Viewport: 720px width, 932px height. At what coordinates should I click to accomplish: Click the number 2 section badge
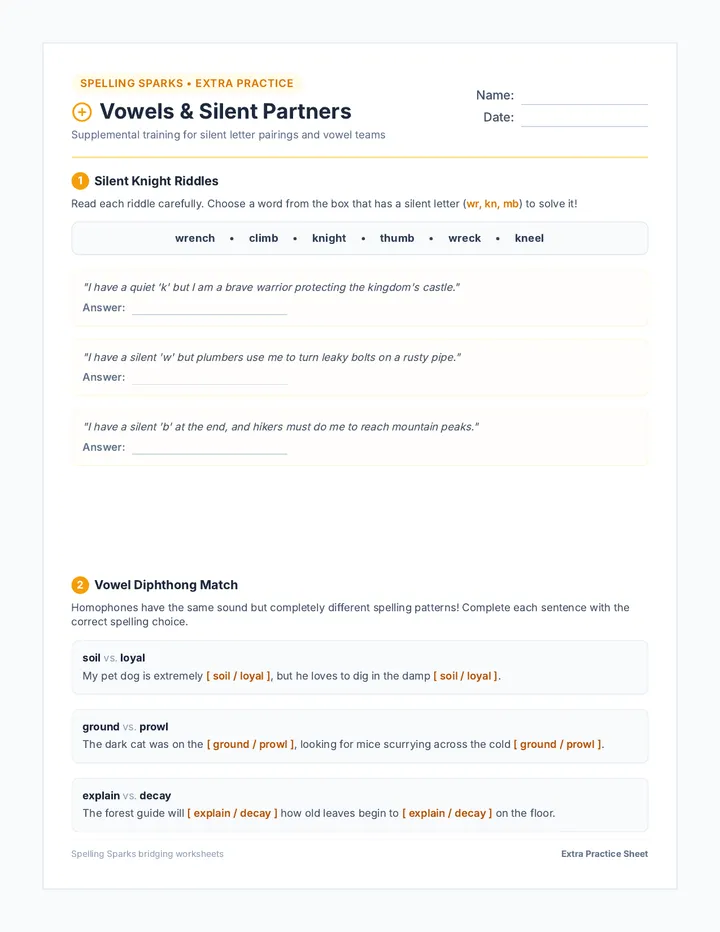click(x=80, y=585)
